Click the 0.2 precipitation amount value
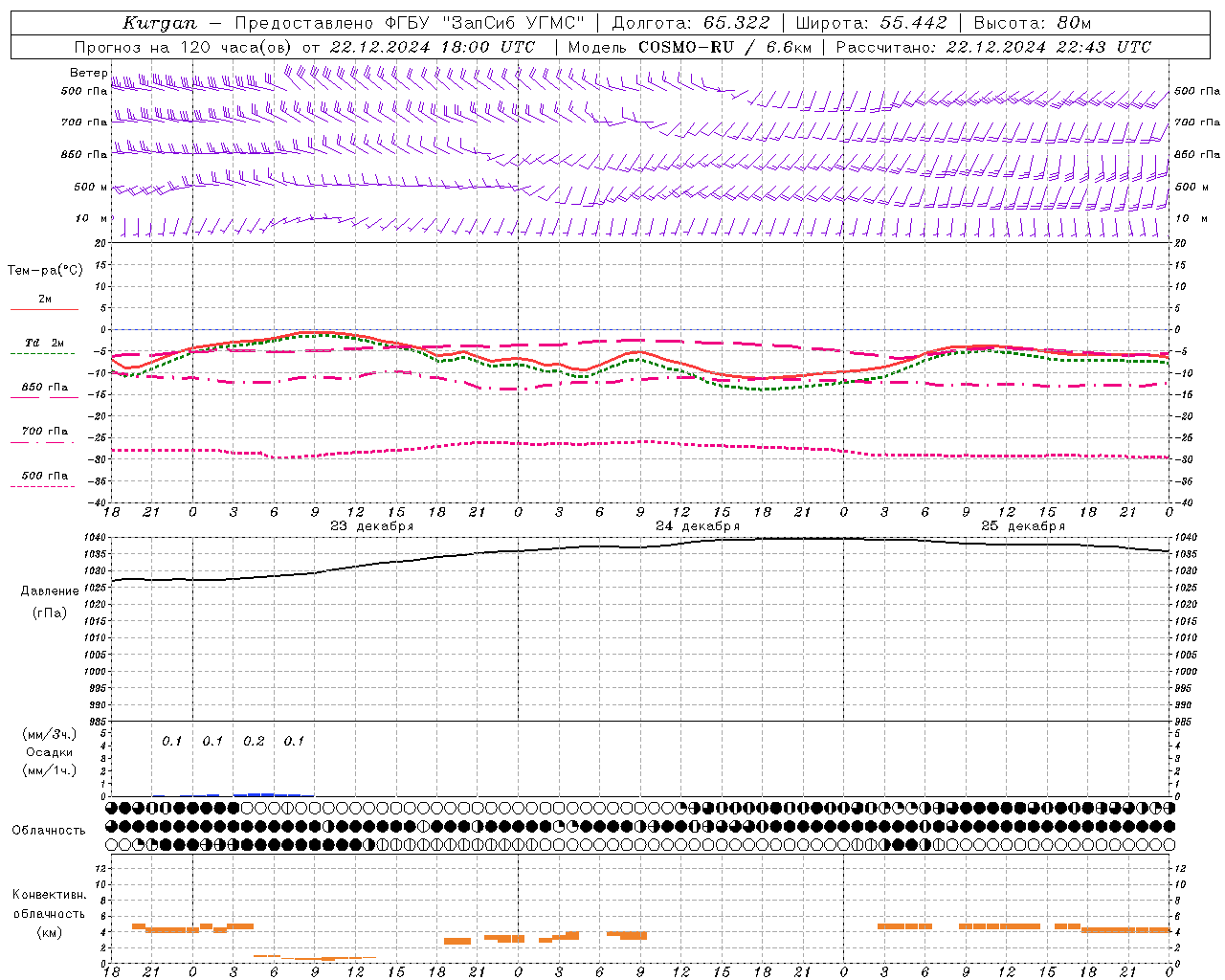Image resolution: width=1225 pixels, height=980 pixels. point(254,742)
